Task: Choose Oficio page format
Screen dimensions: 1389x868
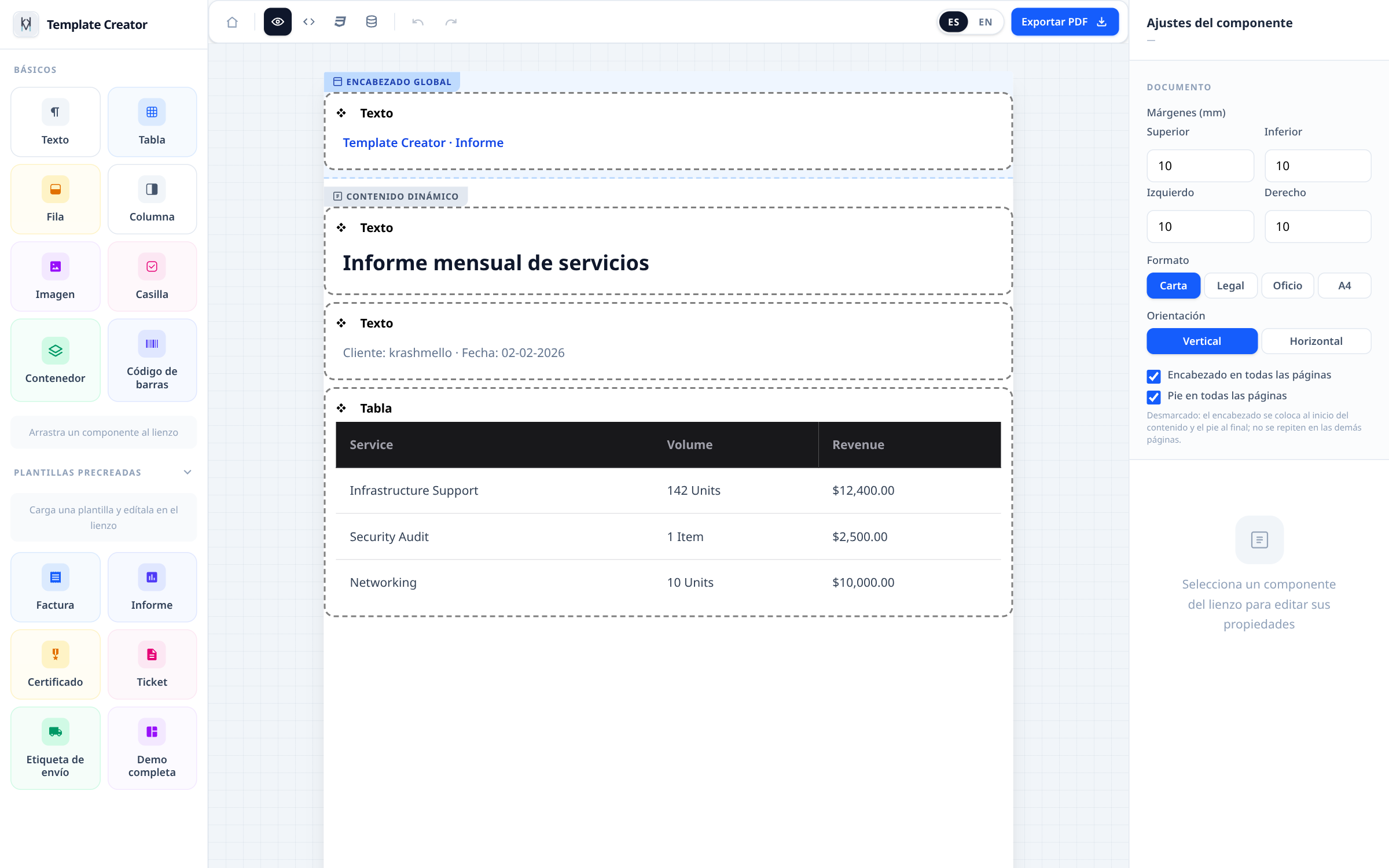Action: click(1287, 285)
